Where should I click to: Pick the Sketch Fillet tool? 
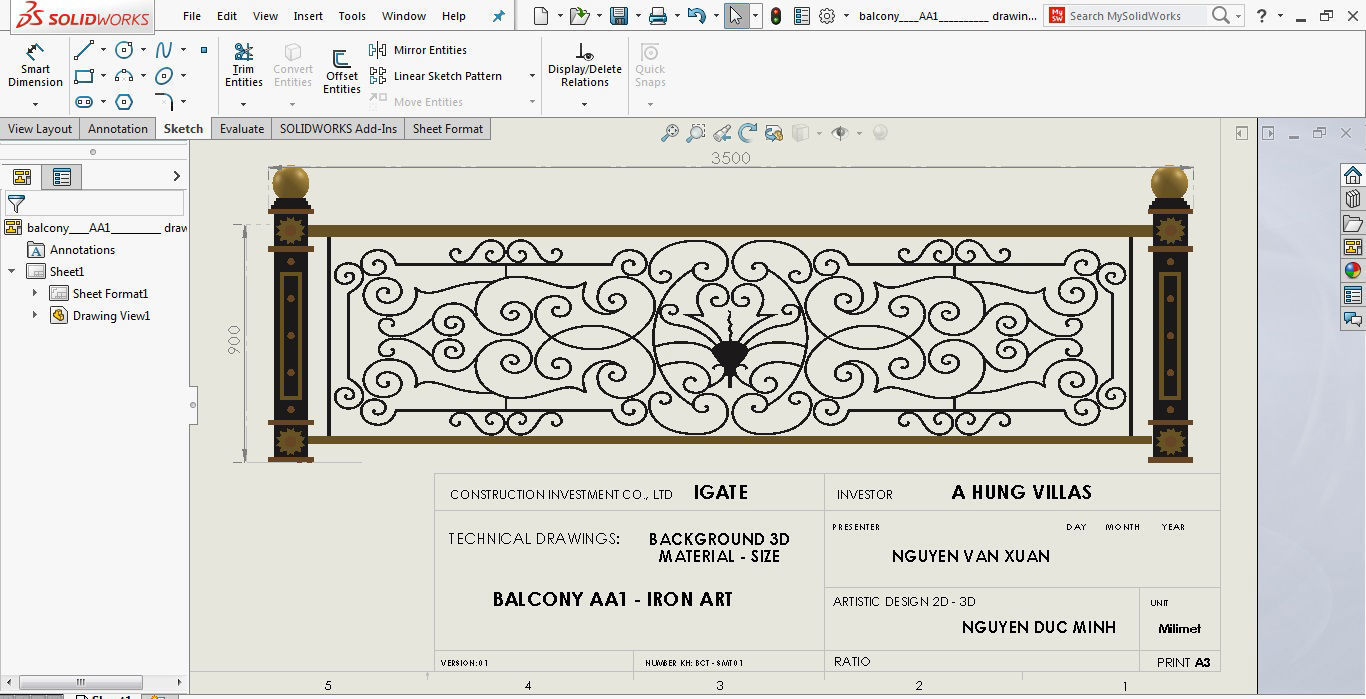point(164,101)
